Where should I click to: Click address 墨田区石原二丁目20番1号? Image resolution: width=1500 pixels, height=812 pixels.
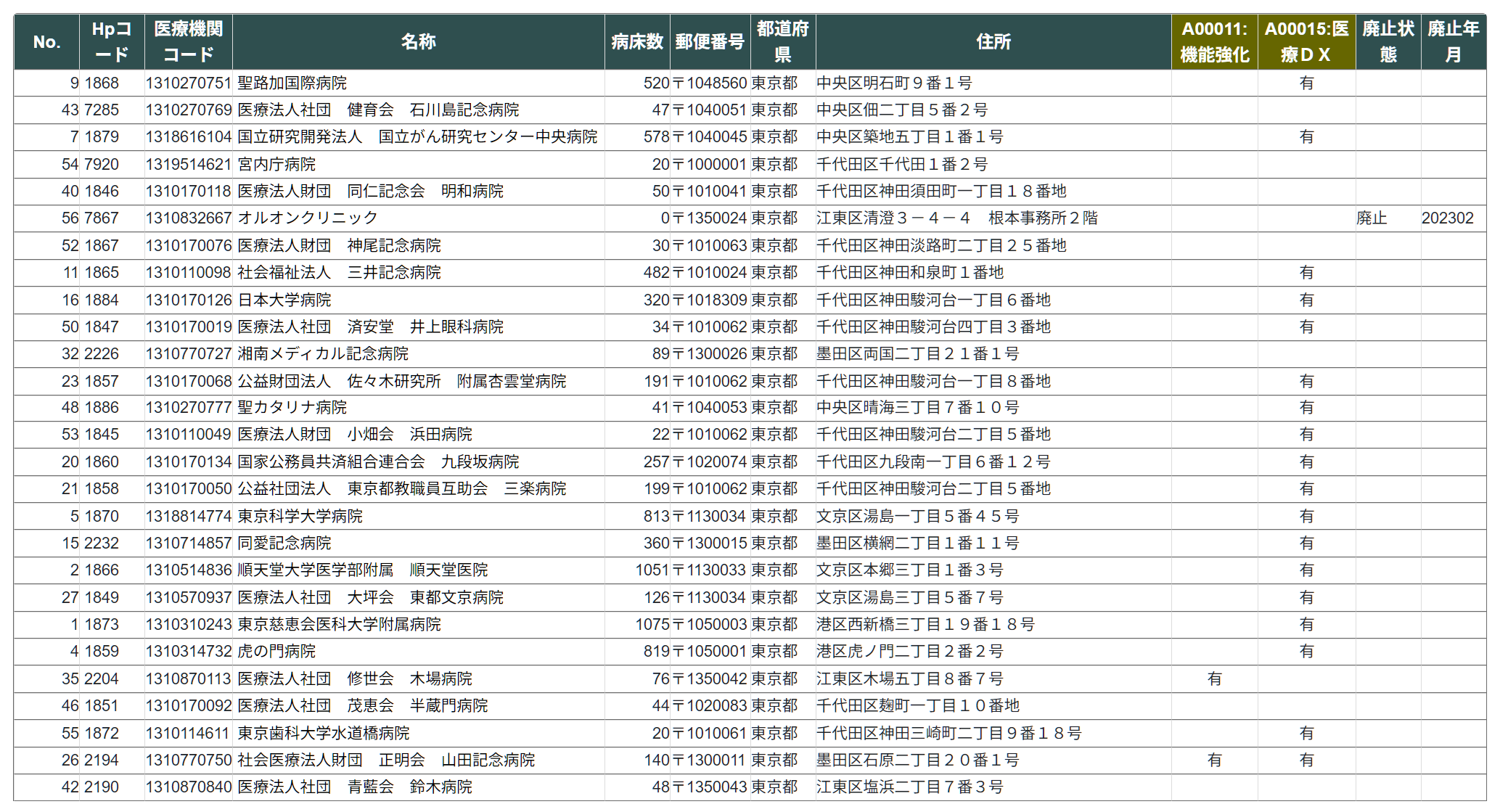(x=993, y=760)
